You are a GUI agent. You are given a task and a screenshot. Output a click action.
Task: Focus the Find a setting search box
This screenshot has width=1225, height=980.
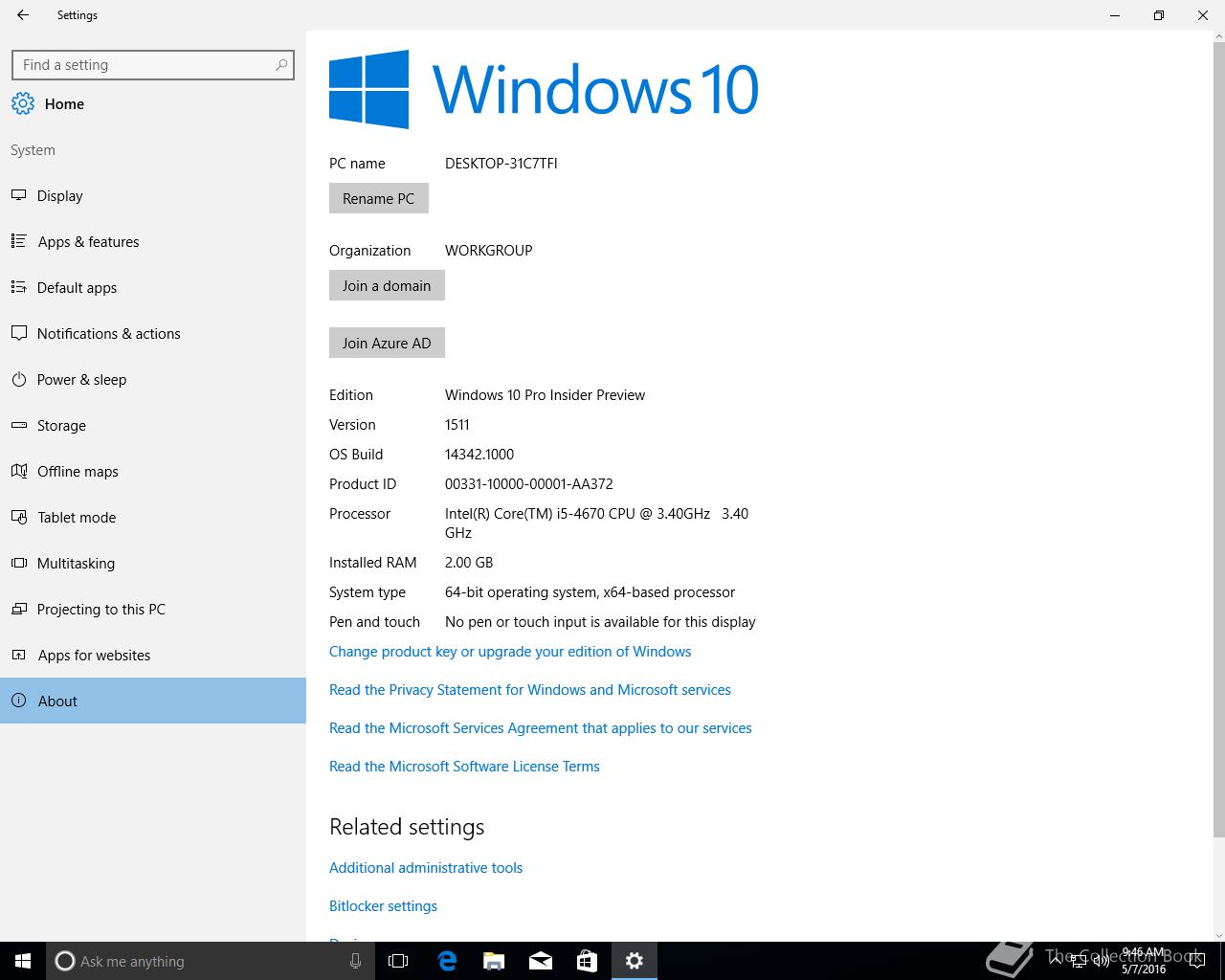(153, 65)
